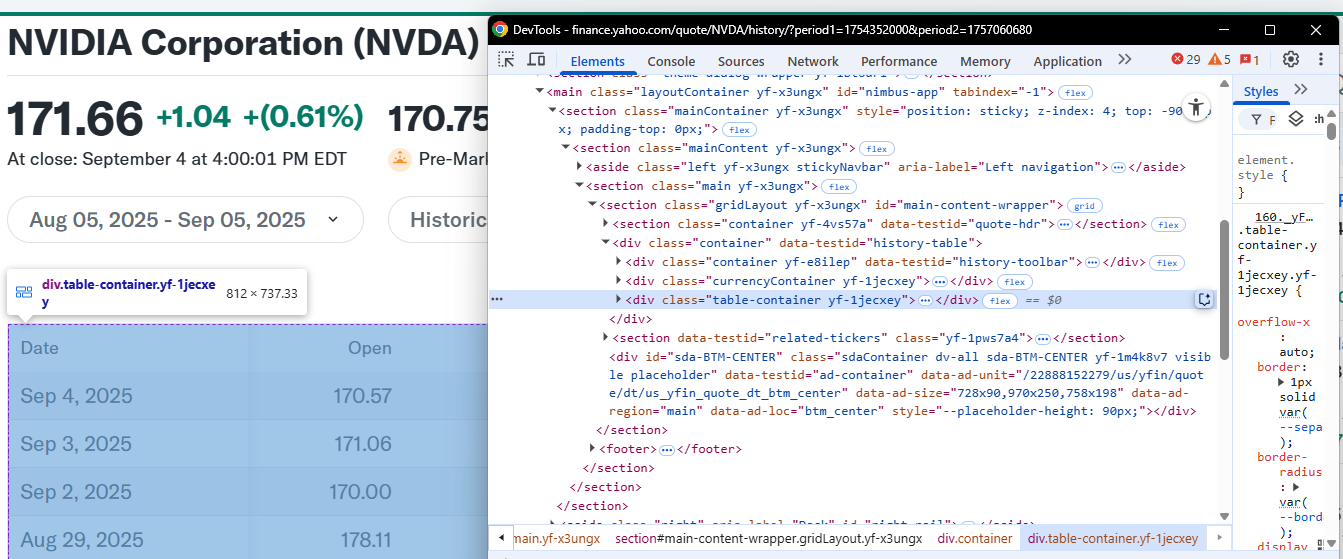Open the Sources tab
The image size is (1343, 559).
(x=741, y=61)
